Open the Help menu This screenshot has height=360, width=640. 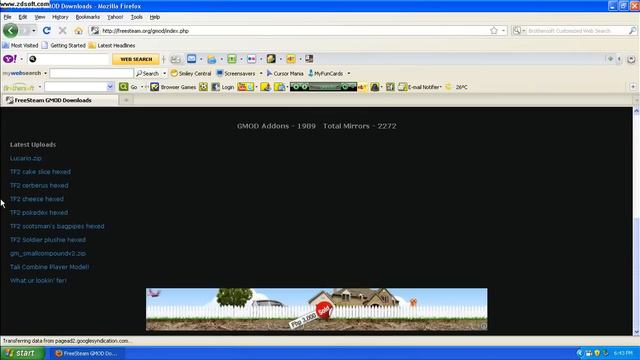point(155,17)
